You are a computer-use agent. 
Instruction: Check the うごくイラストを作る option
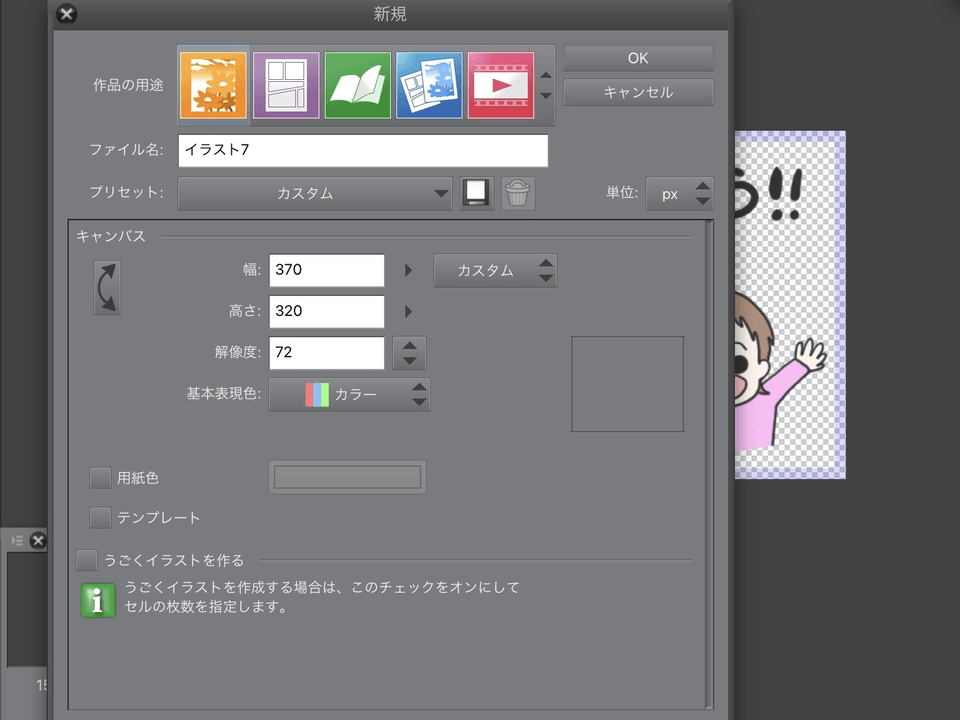pyautogui.click(x=87, y=560)
